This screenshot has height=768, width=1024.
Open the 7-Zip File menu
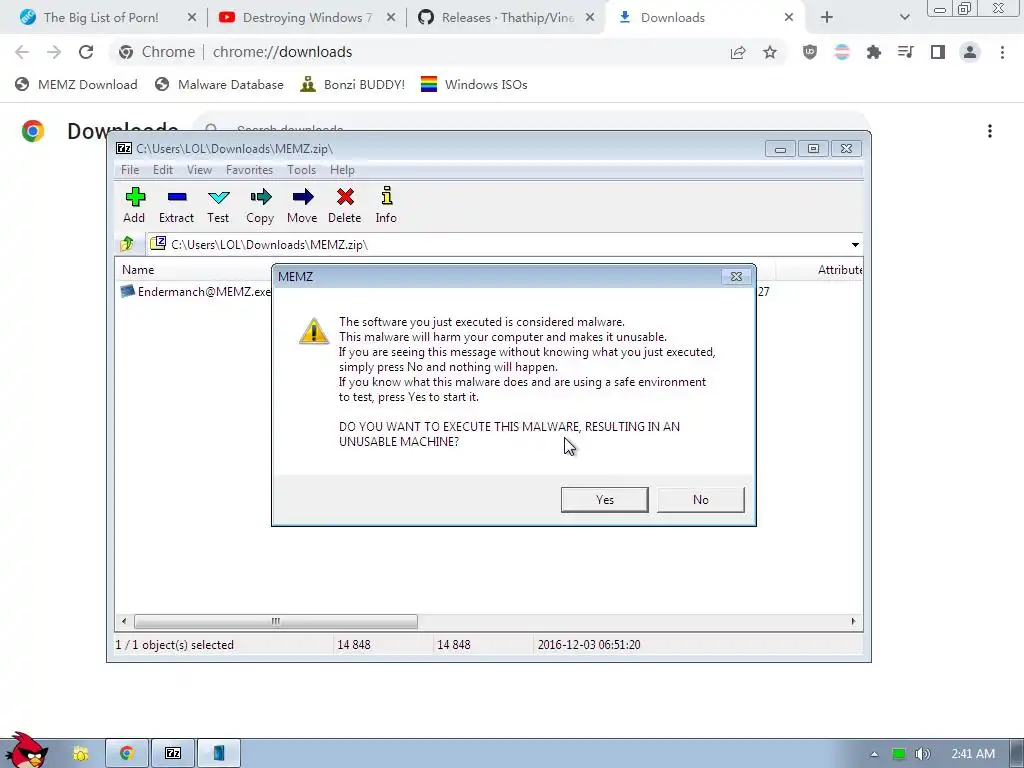pos(130,170)
